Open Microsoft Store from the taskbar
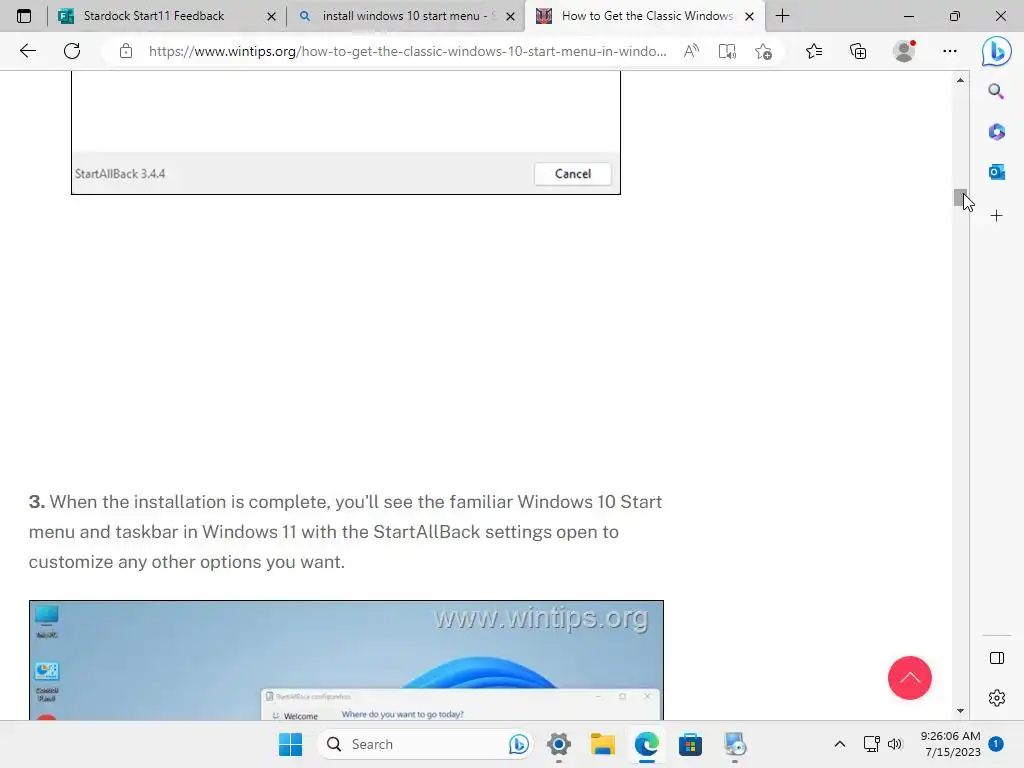The width and height of the screenshot is (1024, 768). click(x=690, y=744)
